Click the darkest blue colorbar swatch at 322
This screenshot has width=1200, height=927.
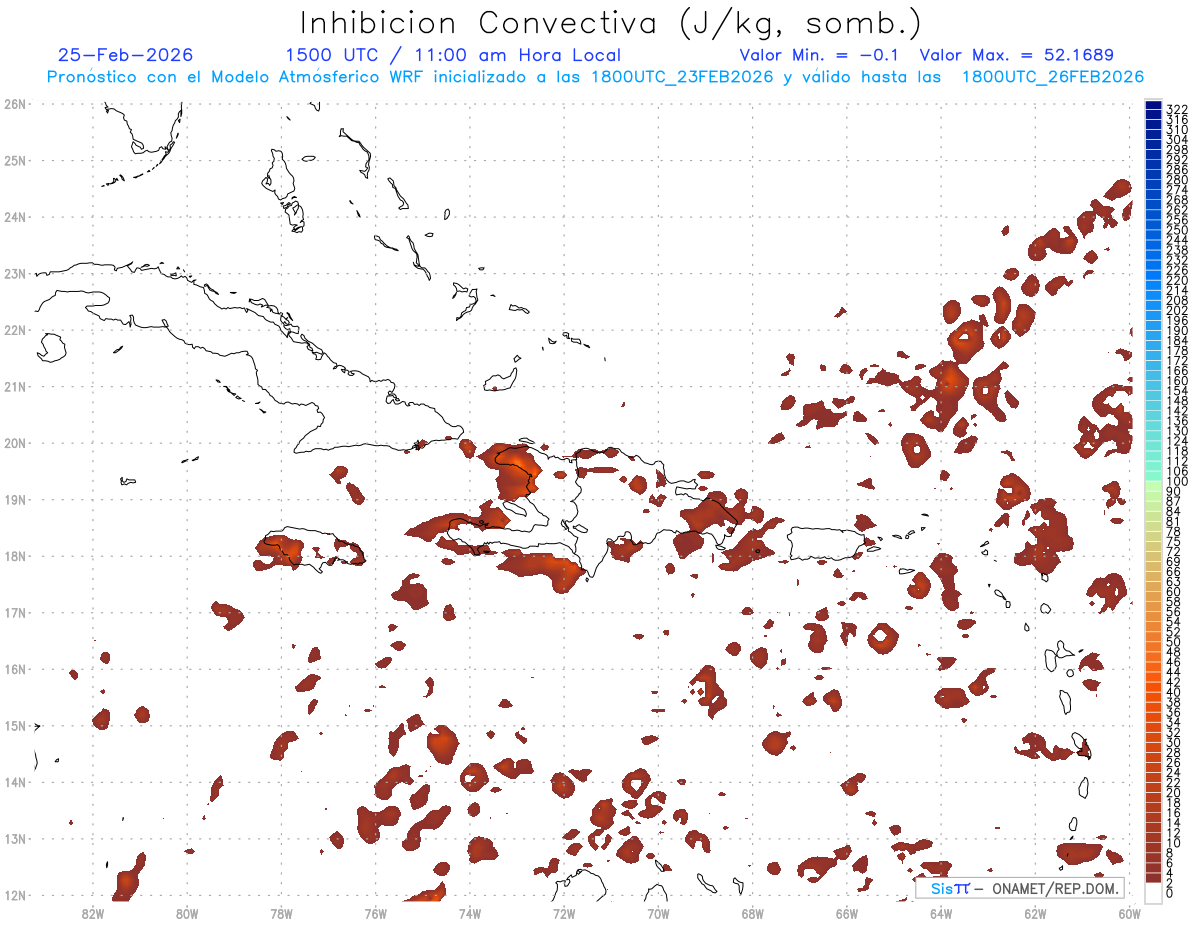click(x=1154, y=106)
